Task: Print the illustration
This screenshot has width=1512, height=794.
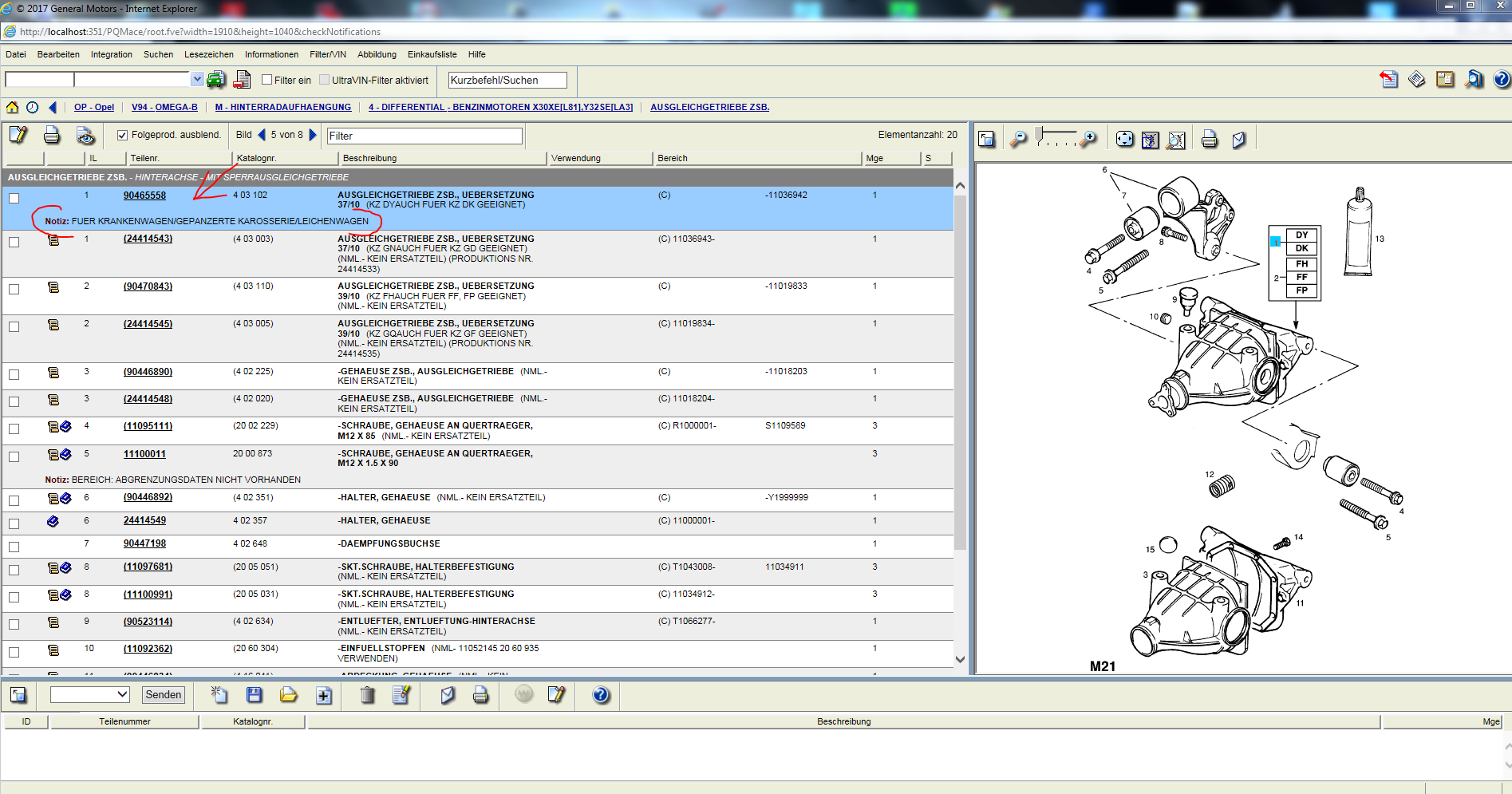Action: (1210, 140)
